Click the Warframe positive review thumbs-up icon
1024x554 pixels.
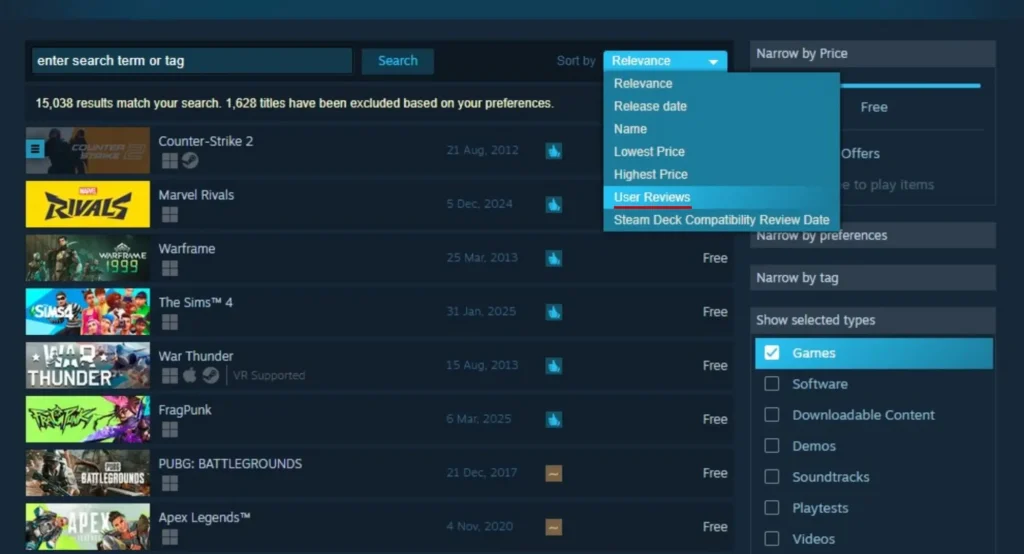(x=554, y=258)
